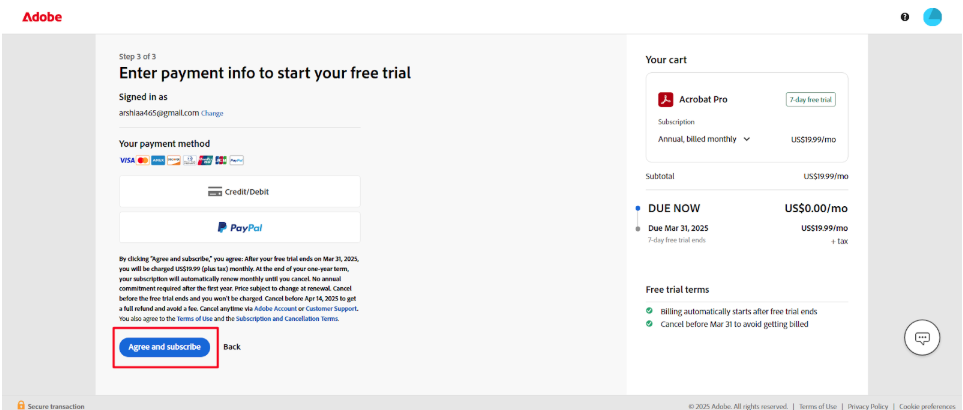
Task: Open the chat support bubble icon
Action: [x=922, y=338]
